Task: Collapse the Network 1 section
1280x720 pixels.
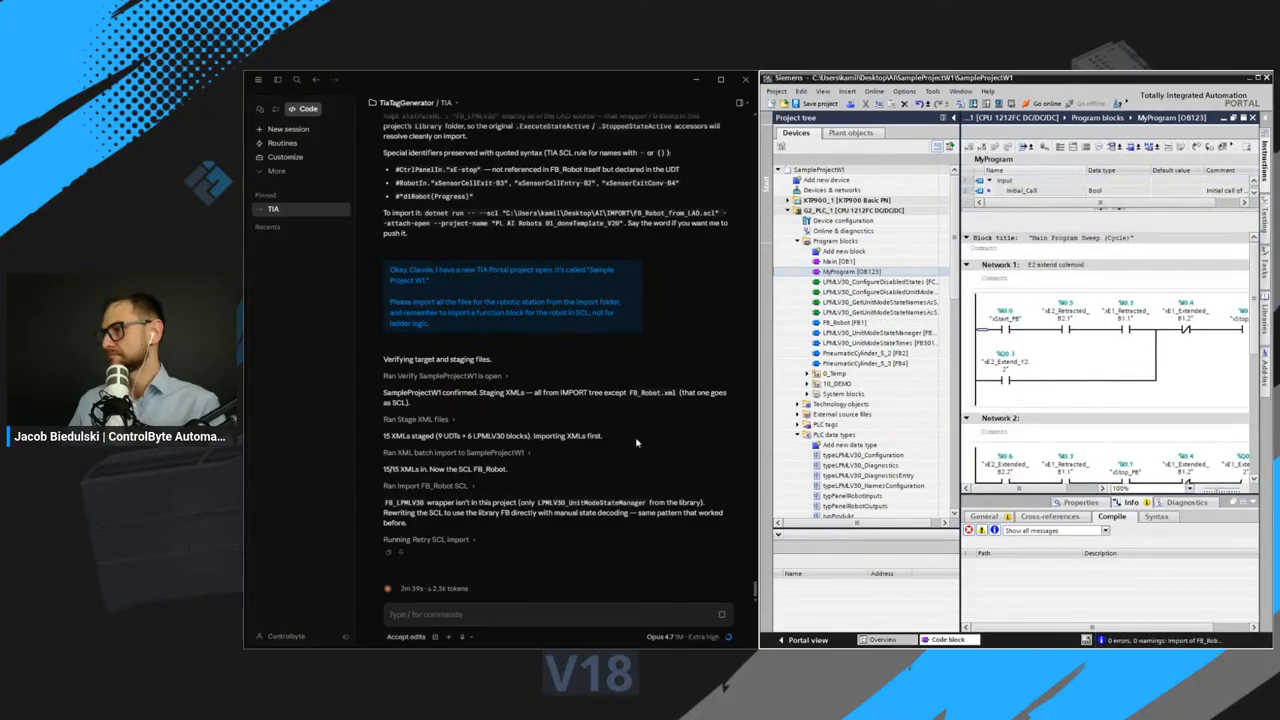Action: 967,265
